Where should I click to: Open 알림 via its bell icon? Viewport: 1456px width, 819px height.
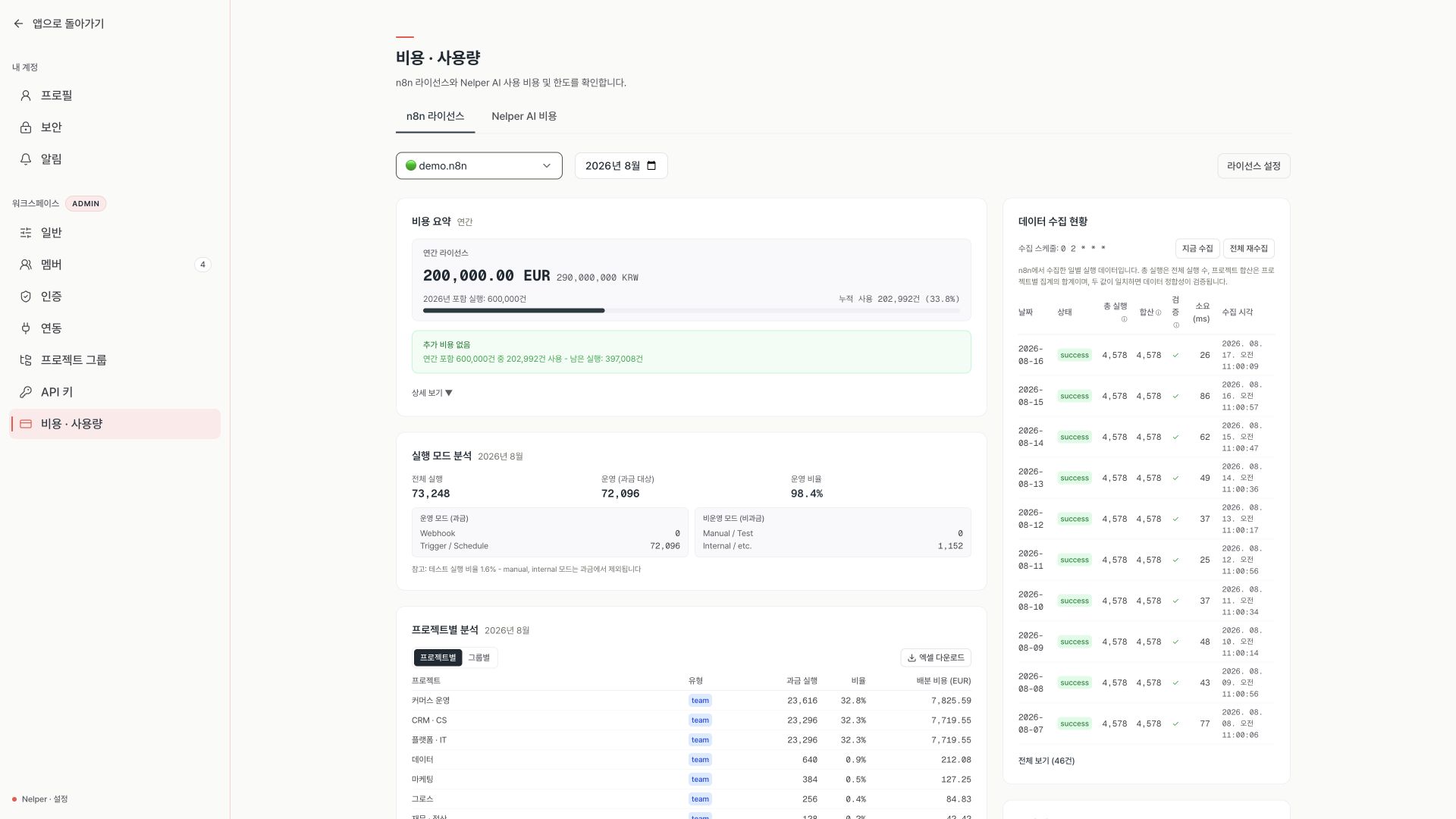tap(26, 159)
